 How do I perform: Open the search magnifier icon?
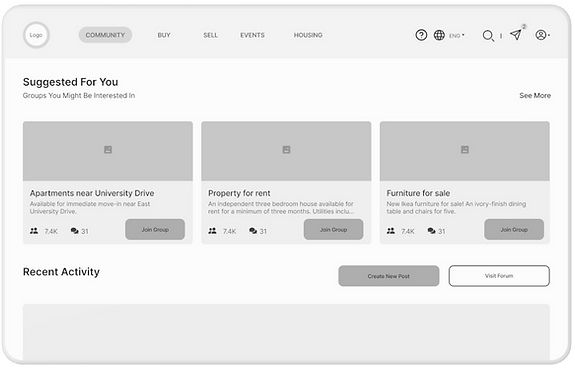coord(488,36)
